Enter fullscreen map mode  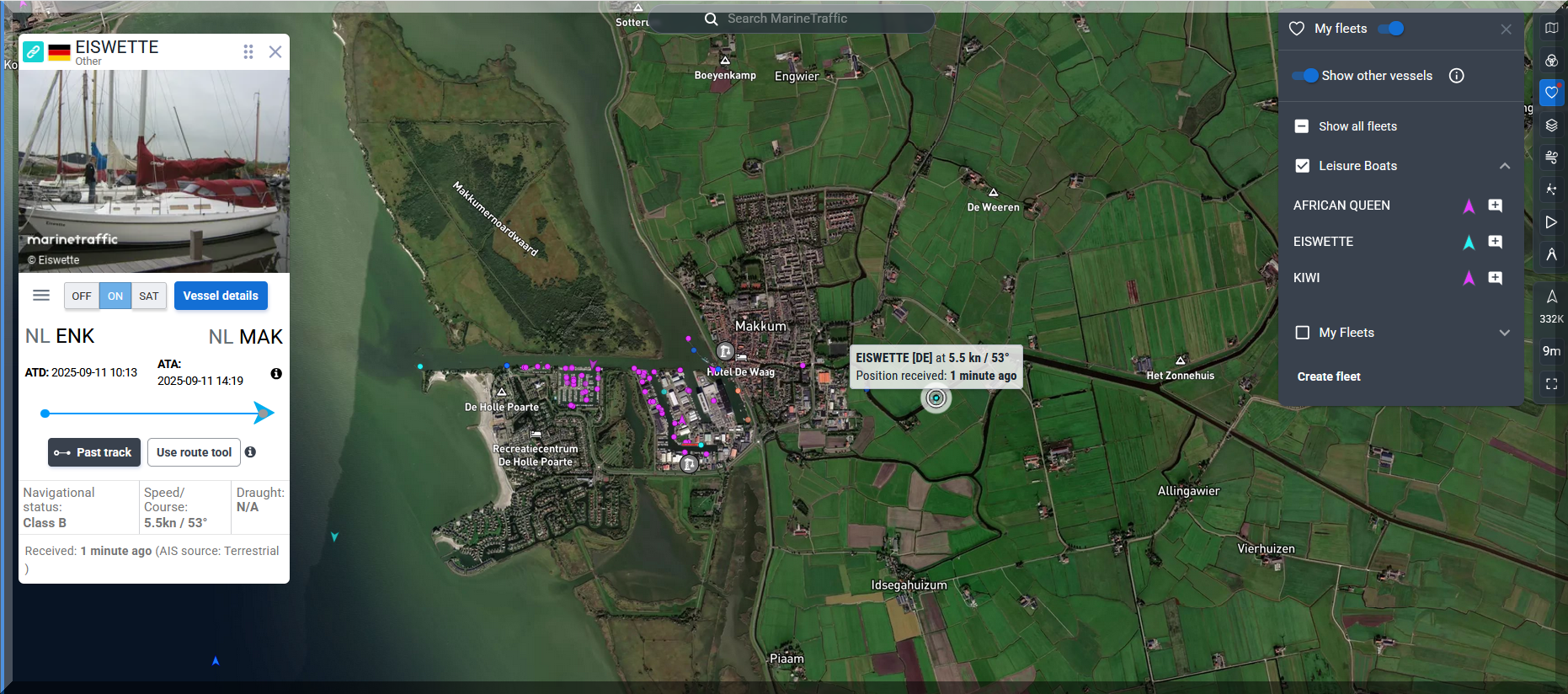(1551, 384)
